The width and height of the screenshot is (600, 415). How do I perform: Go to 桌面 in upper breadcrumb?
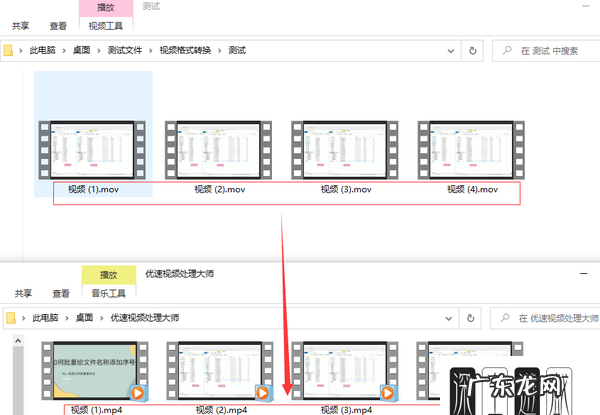point(82,50)
